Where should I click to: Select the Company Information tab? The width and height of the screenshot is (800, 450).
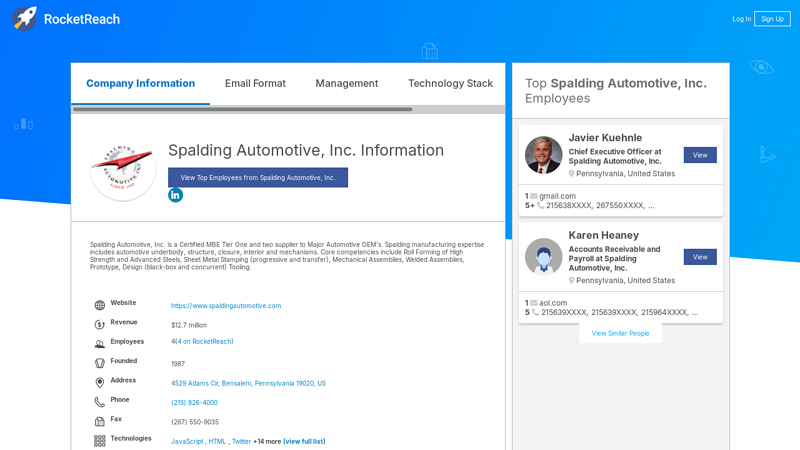tap(140, 83)
